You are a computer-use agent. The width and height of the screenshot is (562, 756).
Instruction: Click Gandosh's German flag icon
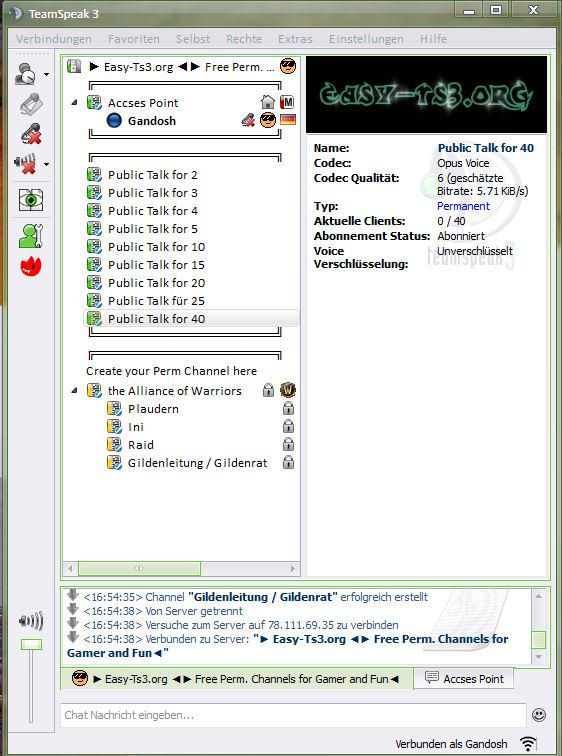click(288, 119)
